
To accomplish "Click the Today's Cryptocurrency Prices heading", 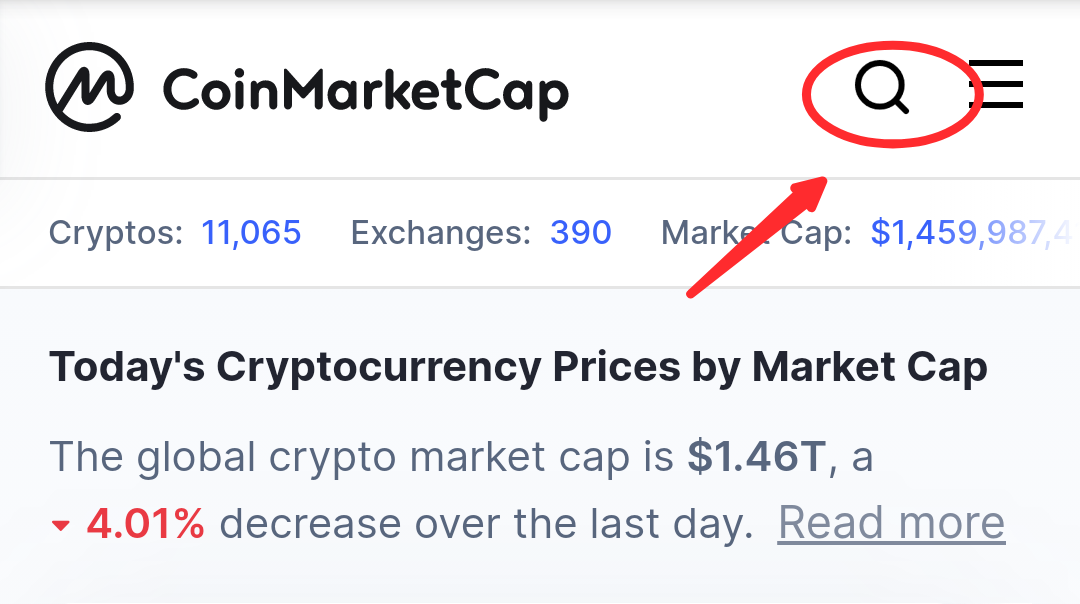I will click(518, 367).
